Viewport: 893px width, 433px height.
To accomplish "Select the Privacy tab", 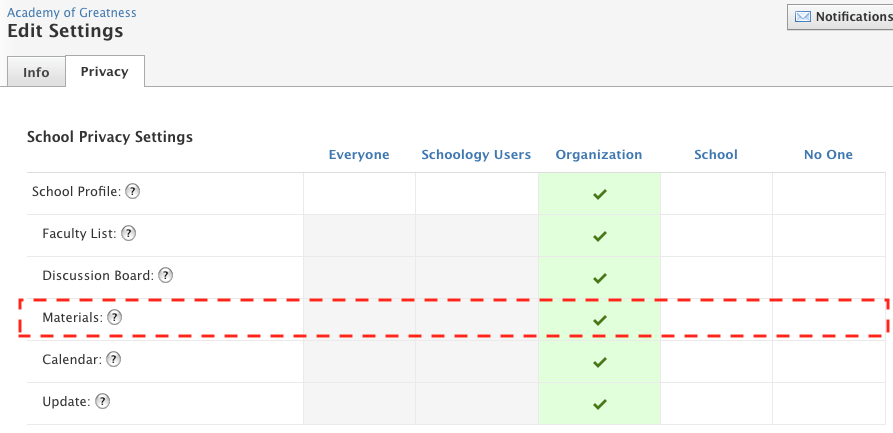I will tap(105, 72).
